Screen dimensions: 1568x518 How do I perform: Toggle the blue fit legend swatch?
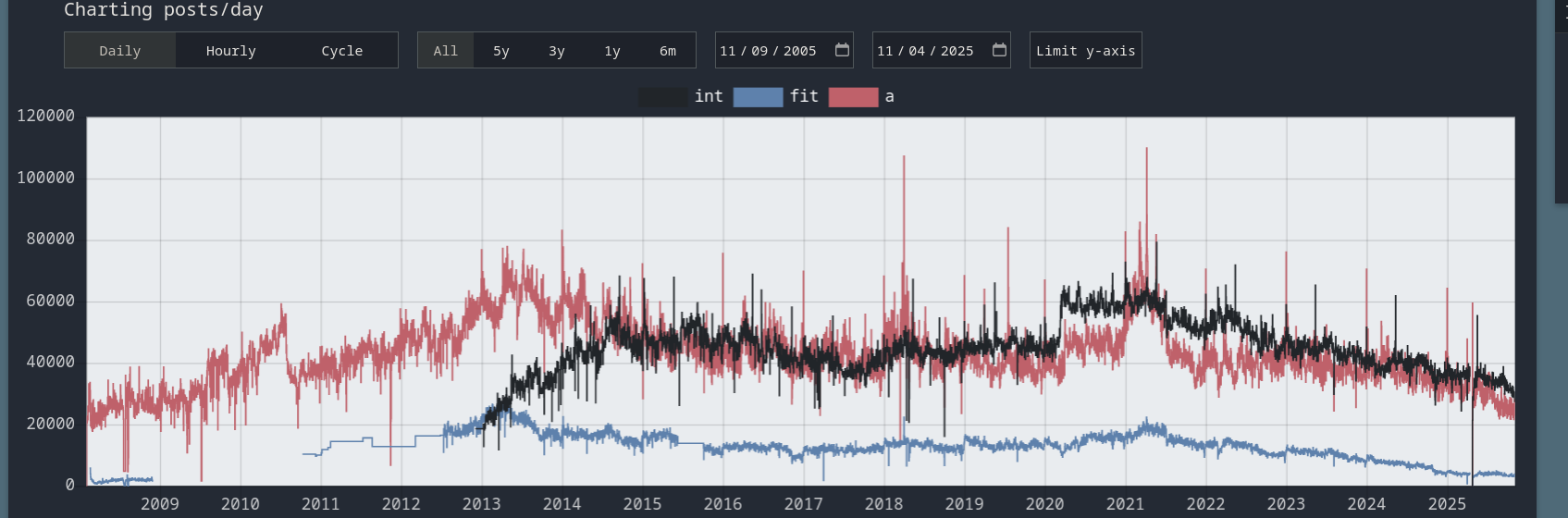[x=759, y=96]
